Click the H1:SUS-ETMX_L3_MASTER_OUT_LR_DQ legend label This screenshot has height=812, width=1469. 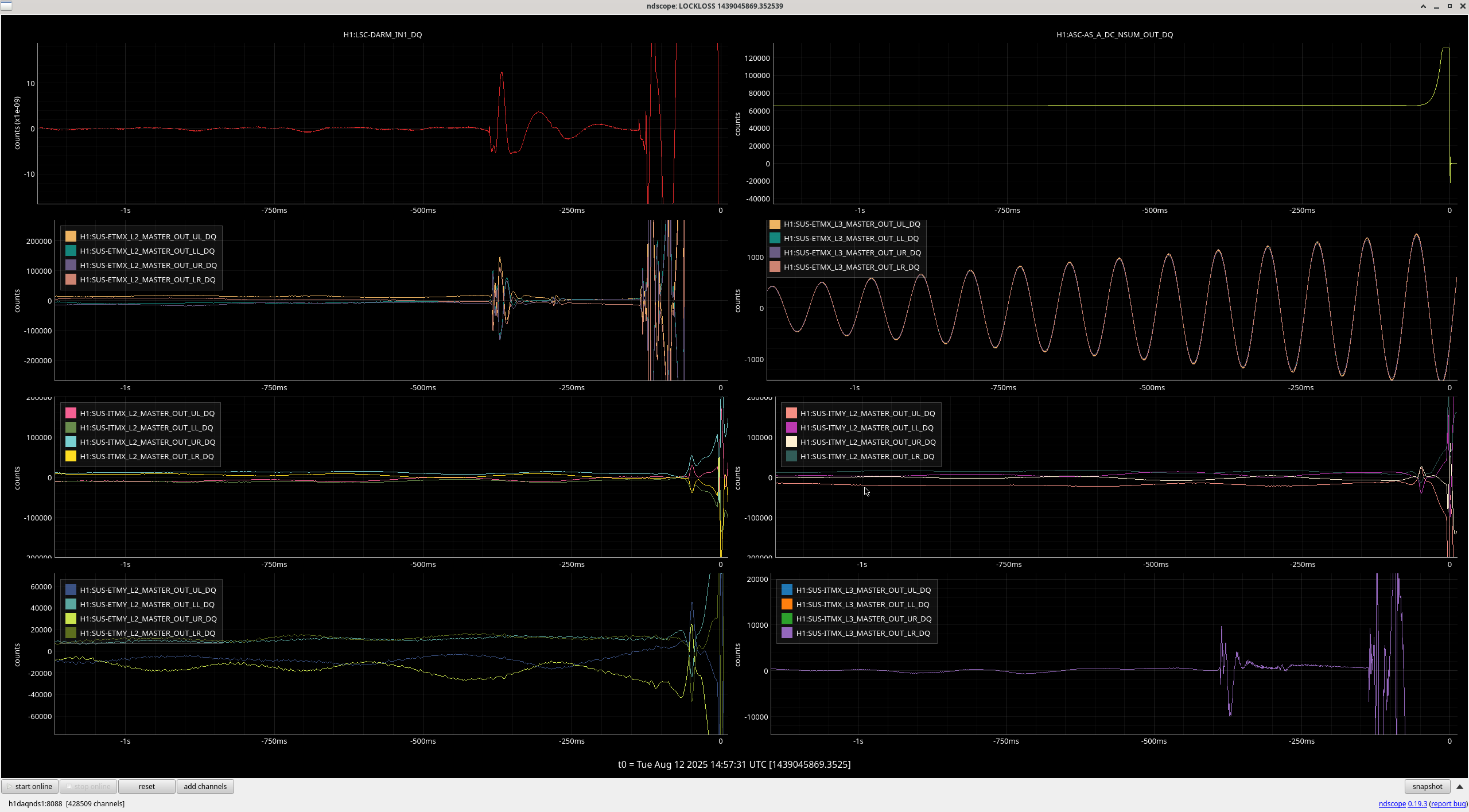852,267
